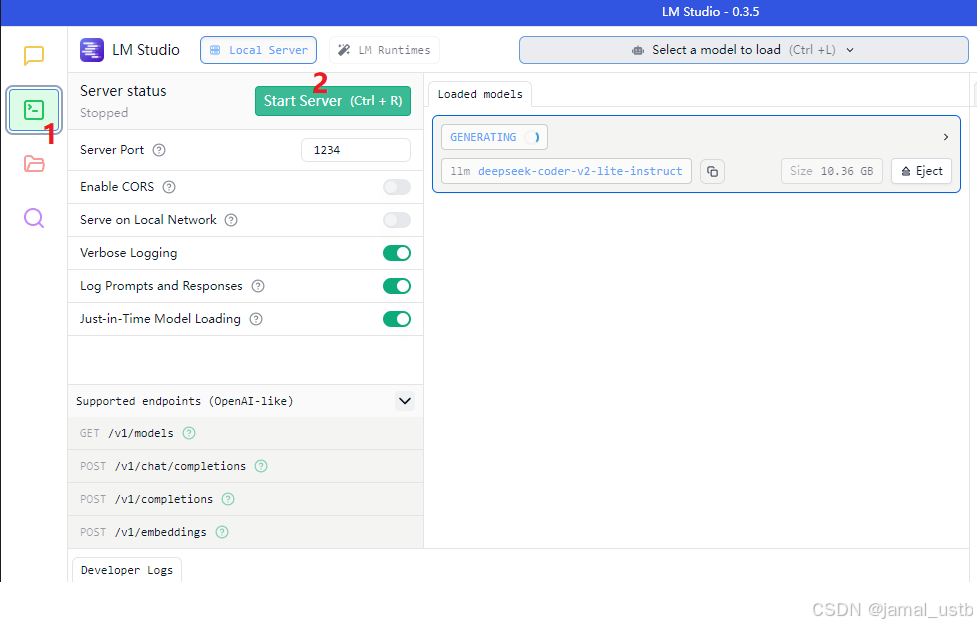Open the My Models folder icon
The width and height of the screenshot is (977, 627).
34,164
